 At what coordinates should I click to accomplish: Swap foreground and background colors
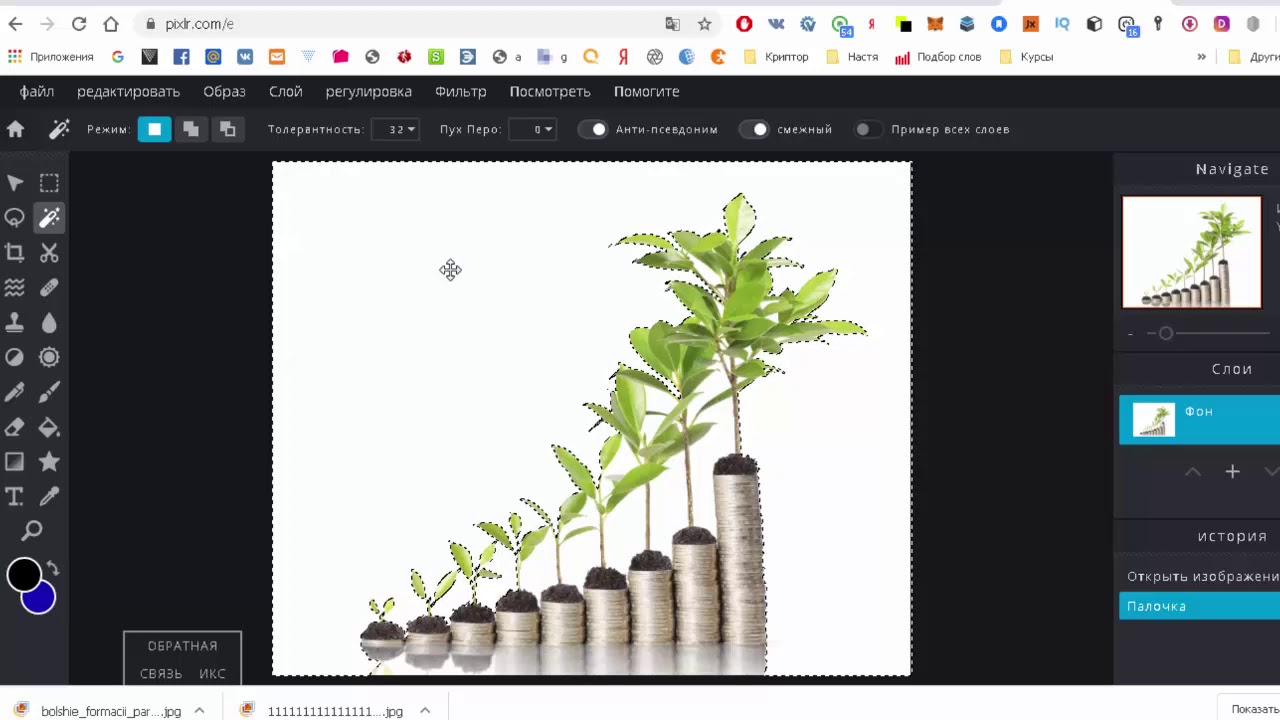[x=53, y=569]
